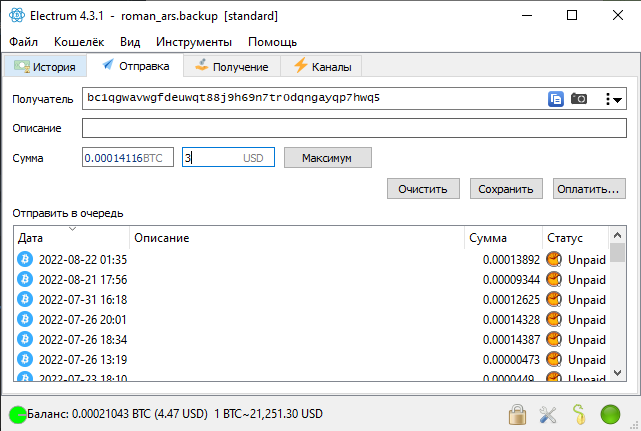Click the Сохранить button
The height and width of the screenshot is (431, 641).
click(505, 188)
